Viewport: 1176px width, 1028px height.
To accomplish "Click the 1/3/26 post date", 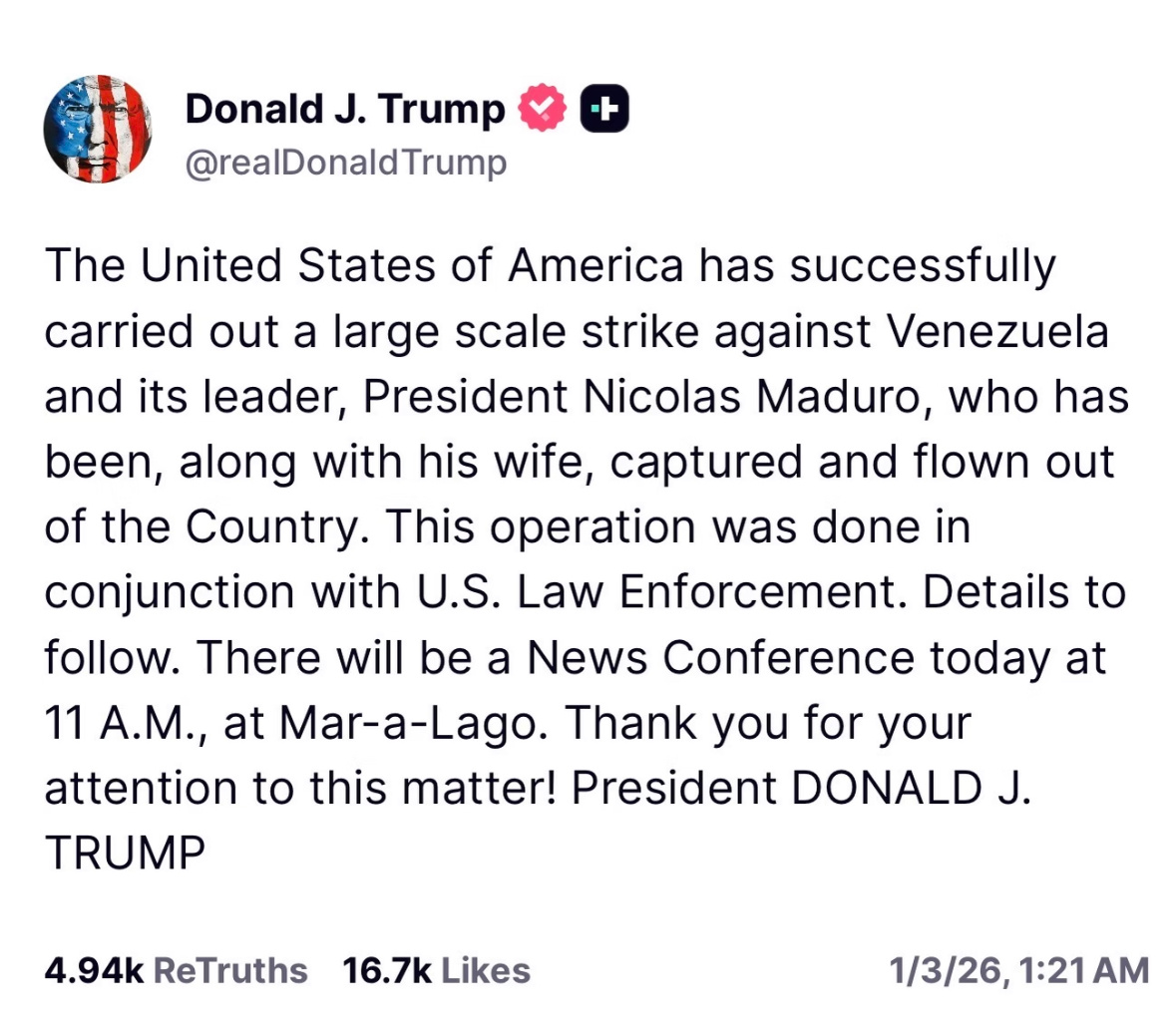I will [943, 970].
